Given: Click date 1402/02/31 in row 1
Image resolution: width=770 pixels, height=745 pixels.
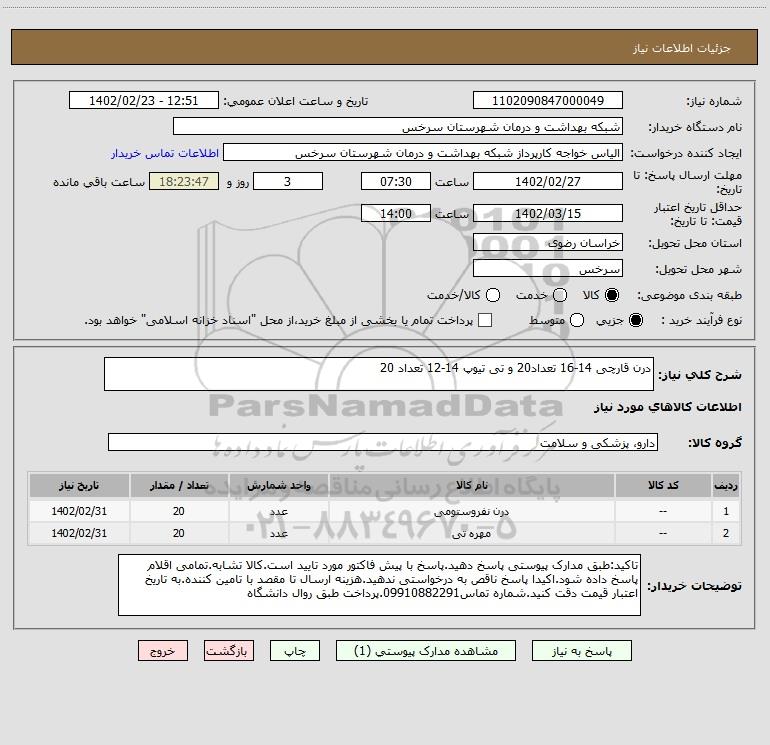Looking at the screenshot, I should click(x=79, y=511).
